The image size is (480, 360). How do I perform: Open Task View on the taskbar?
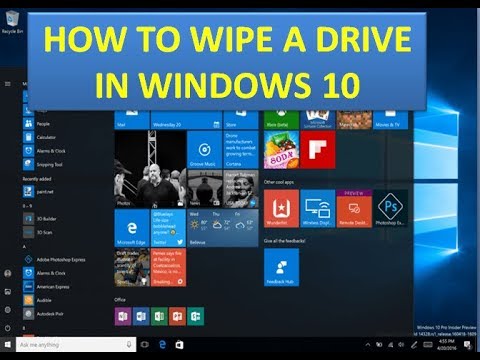(145, 344)
